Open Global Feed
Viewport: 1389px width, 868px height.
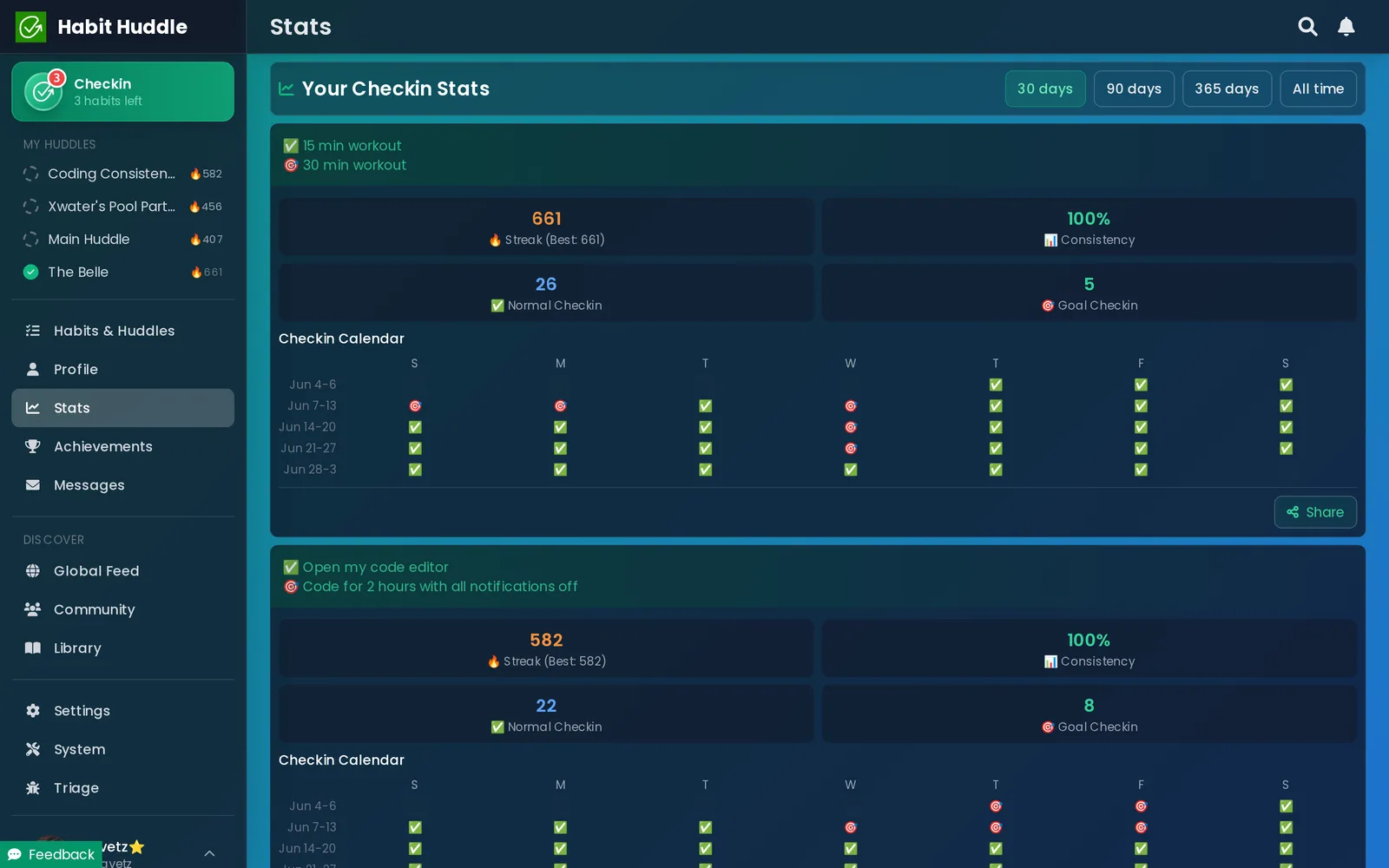pyautogui.click(x=122, y=571)
